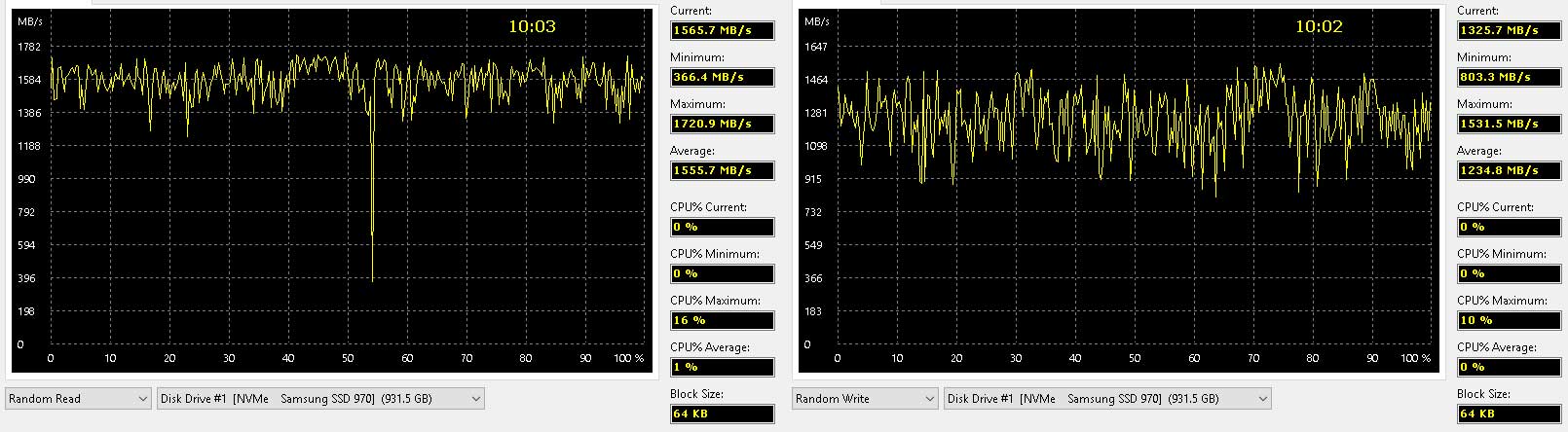Select the left Average 1555.7 MB/s field

click(x=722, y=170)
